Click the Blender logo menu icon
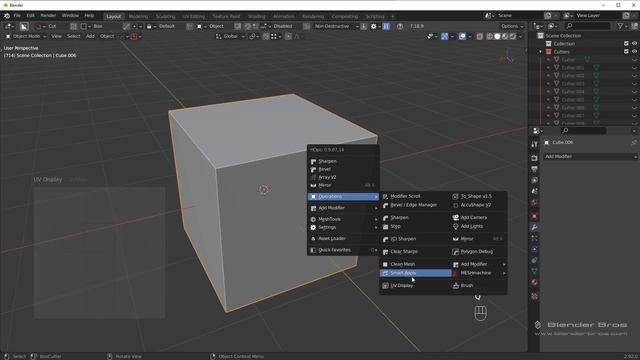 tap(7, 16)
